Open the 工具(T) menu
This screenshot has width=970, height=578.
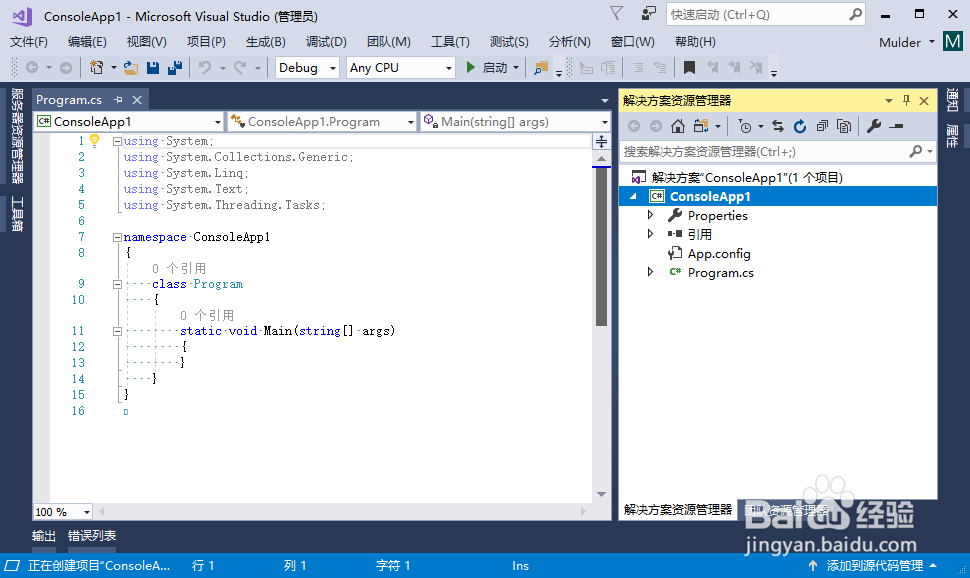click(450, 41)
